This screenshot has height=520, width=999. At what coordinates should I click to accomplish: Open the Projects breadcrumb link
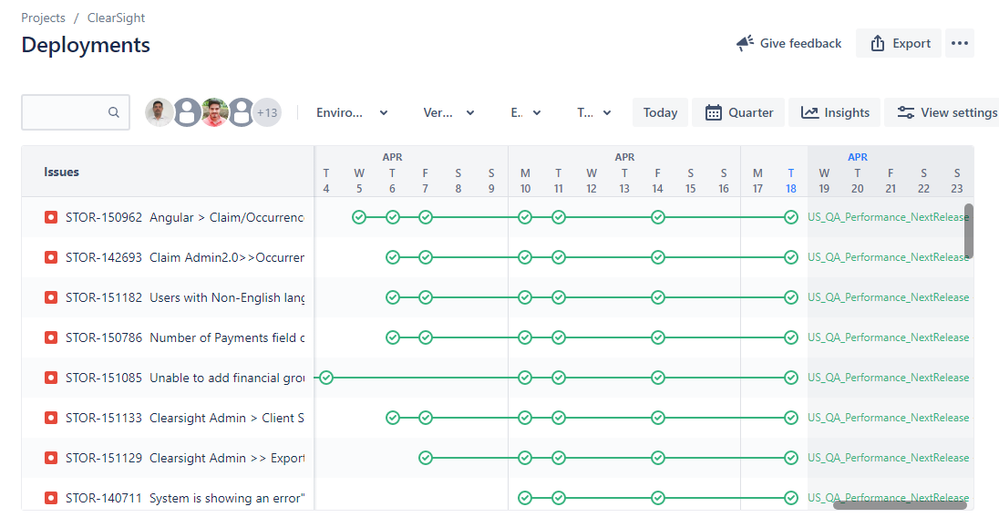pos(43,18)
